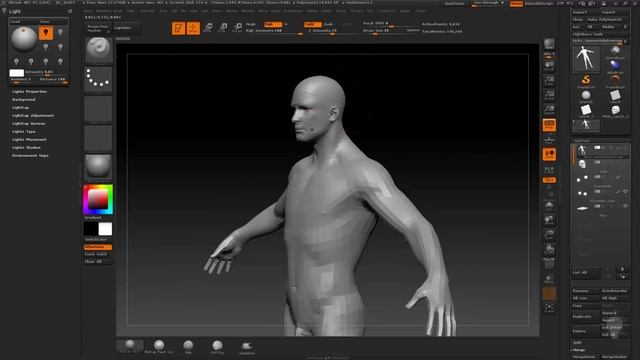Toggle L.Sym local symmetry button

549,169
